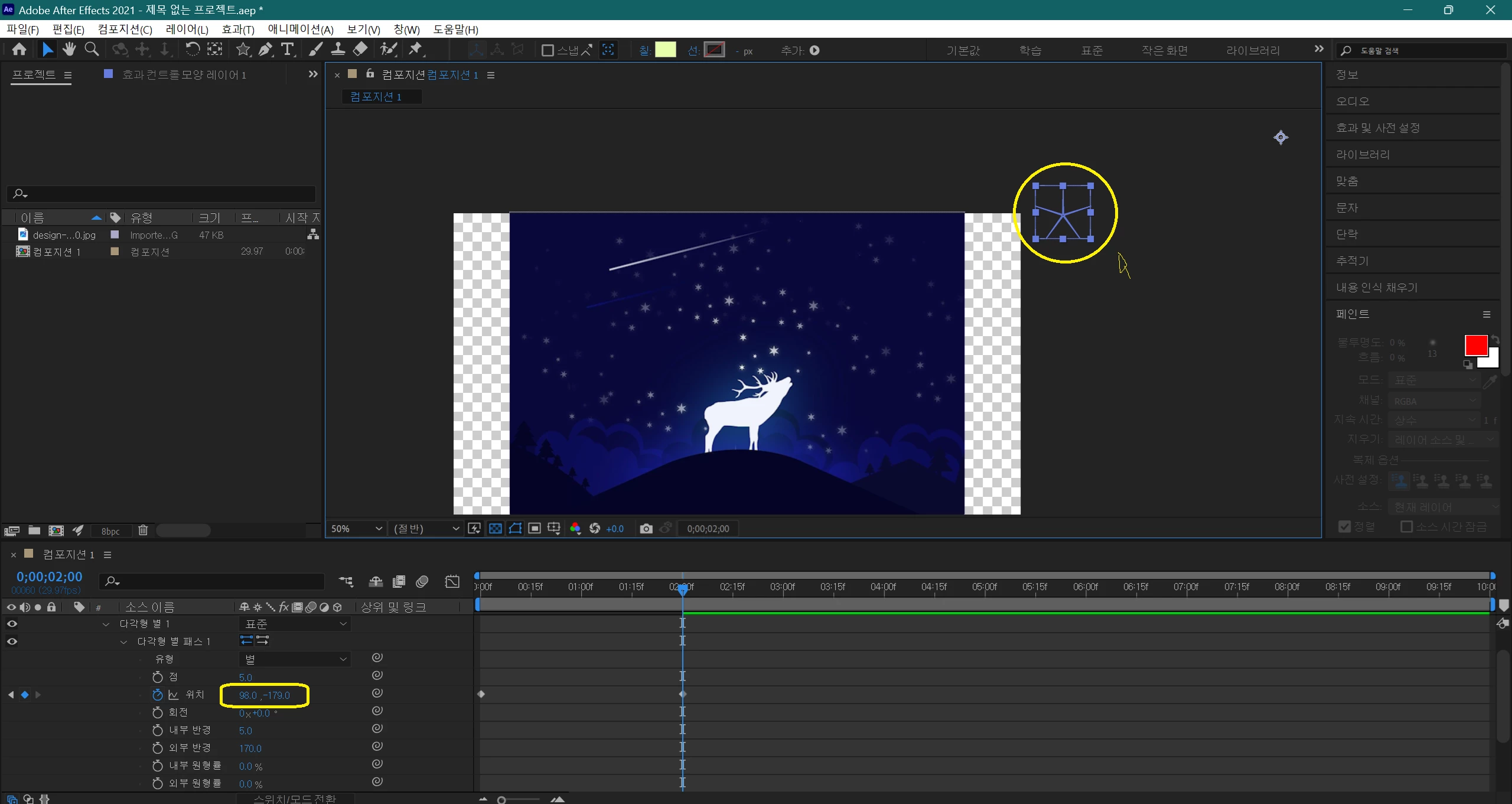1512x804 pixels.
Task: Select the Rotation tool
Action: [193, 50]
